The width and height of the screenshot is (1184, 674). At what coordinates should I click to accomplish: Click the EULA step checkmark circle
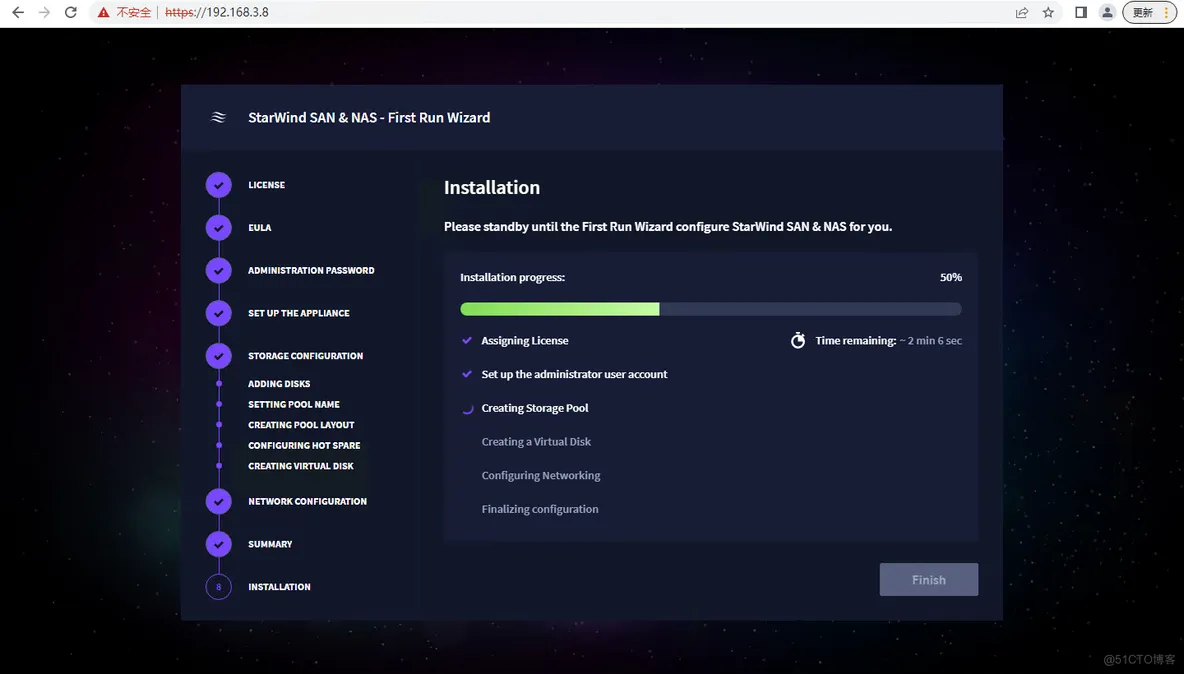click(x=219, y=227)
